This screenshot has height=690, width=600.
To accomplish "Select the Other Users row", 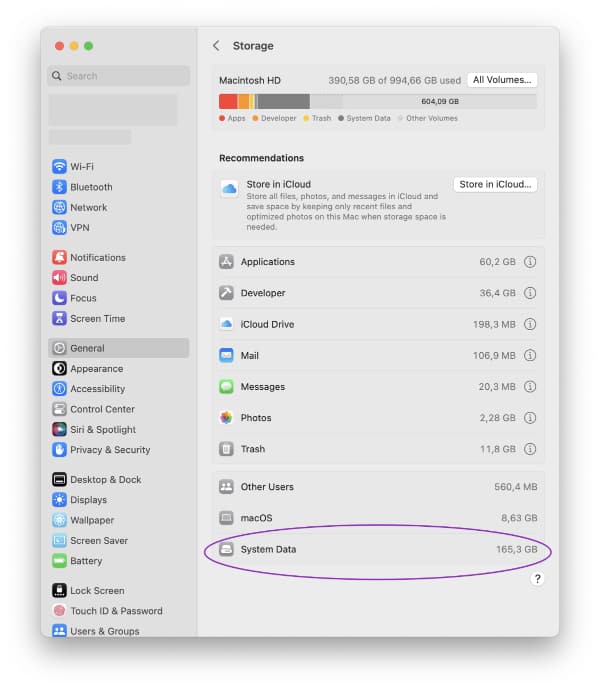I will coord(378,487).
